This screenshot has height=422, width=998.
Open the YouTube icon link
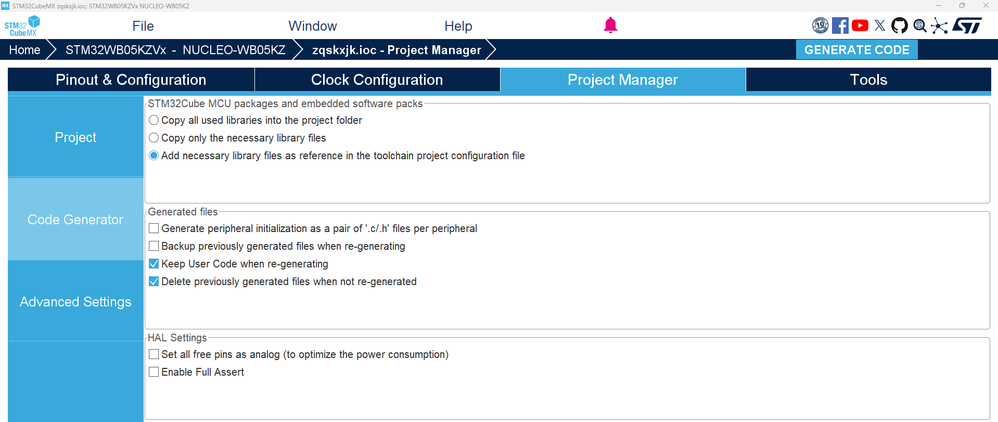tap(860, 26)
